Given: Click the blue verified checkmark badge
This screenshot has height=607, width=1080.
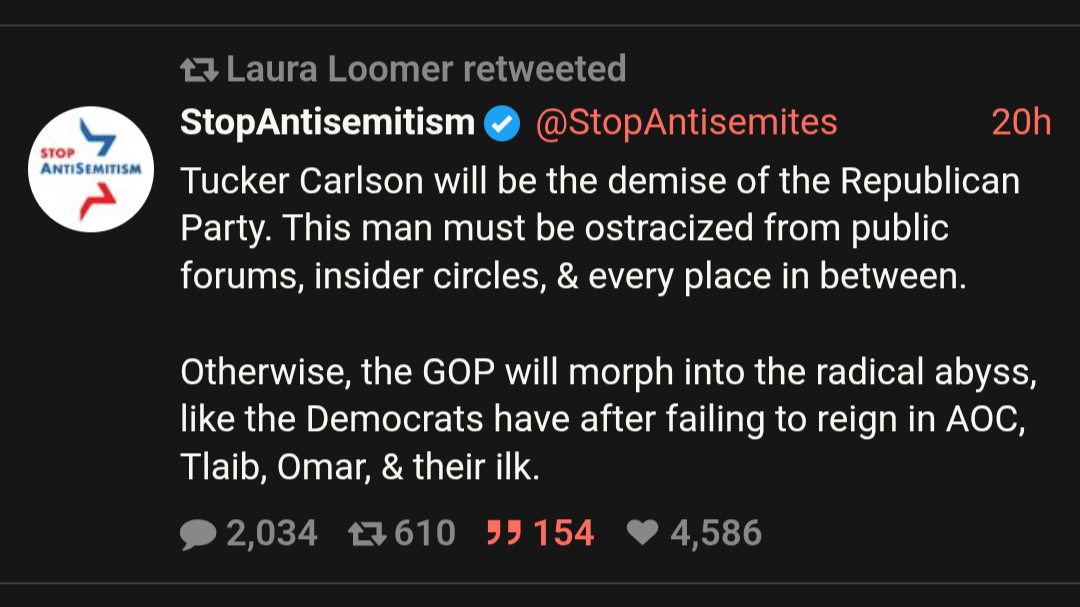Looking at the screenshot, I should click(x=502, y=123).
